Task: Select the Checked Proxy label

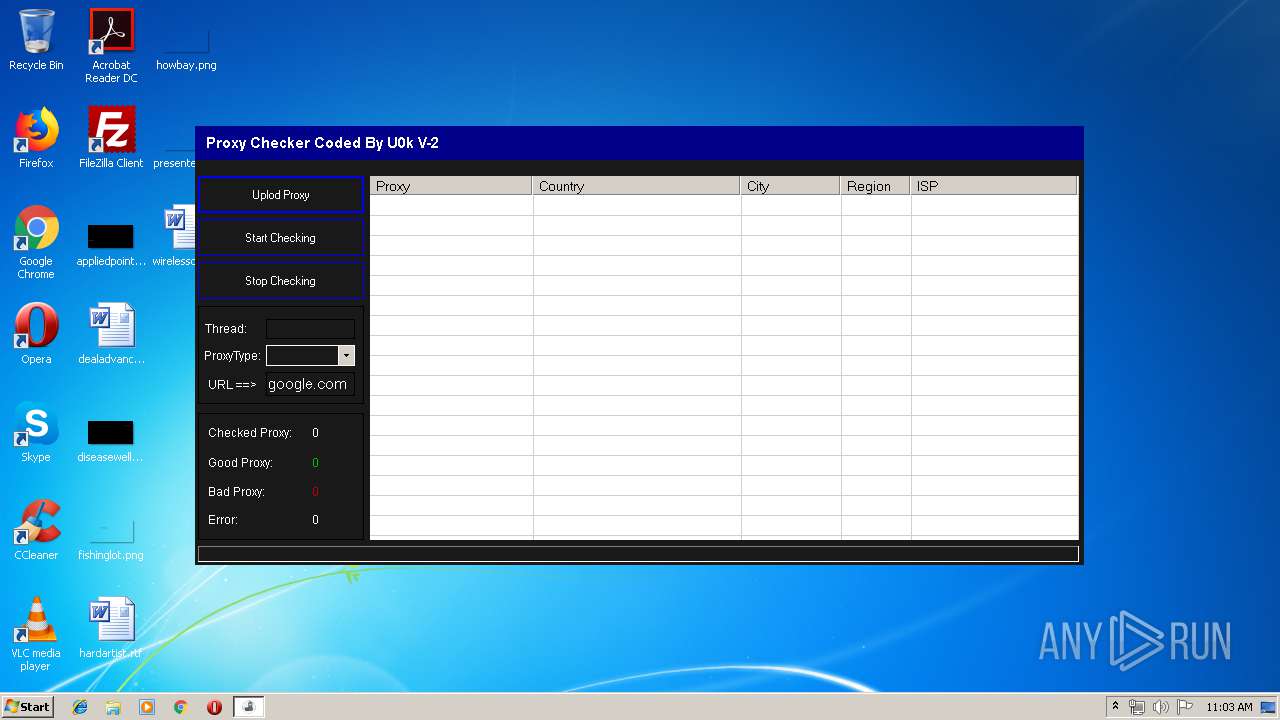Action: point(250,433)
